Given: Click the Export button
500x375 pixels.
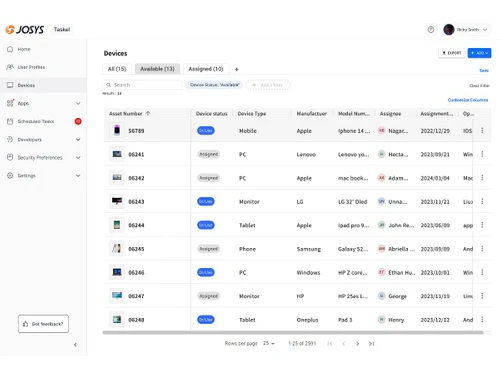Looking at the screenshot, I should [452, 53].
